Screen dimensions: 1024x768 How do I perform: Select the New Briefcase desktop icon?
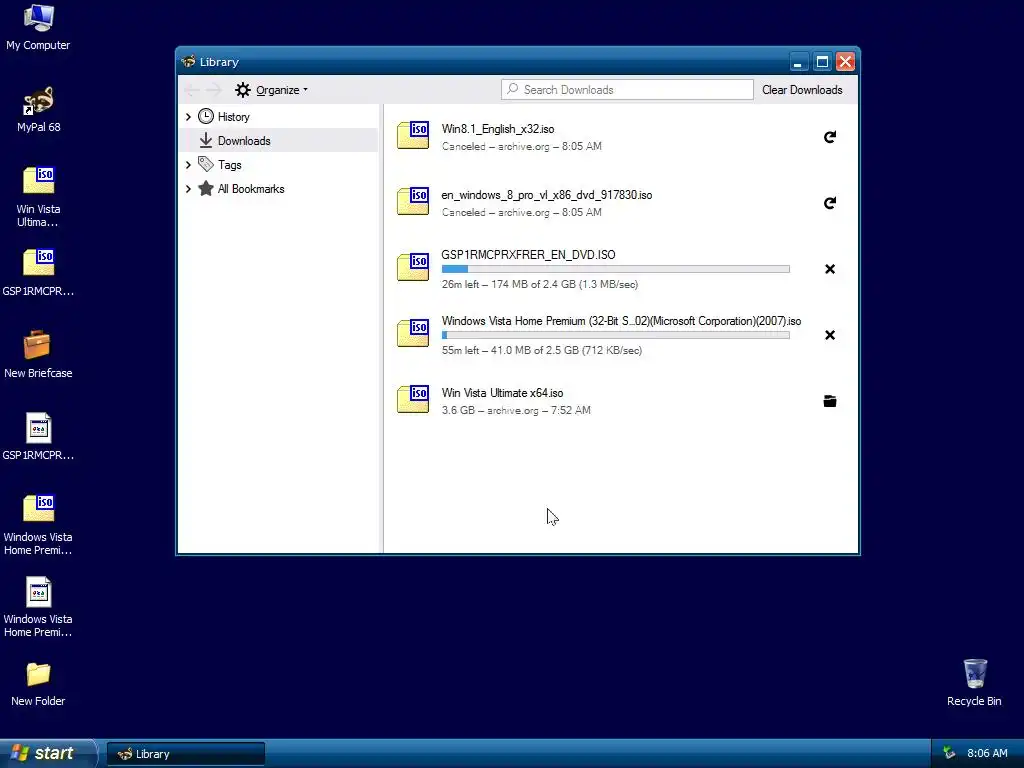tap(38, 355)
